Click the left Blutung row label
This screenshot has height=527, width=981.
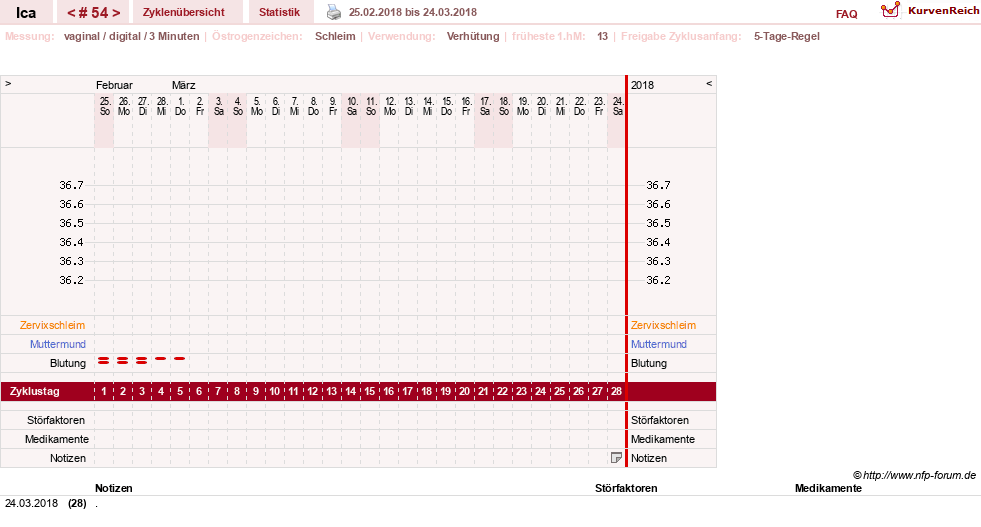(68, 363)
